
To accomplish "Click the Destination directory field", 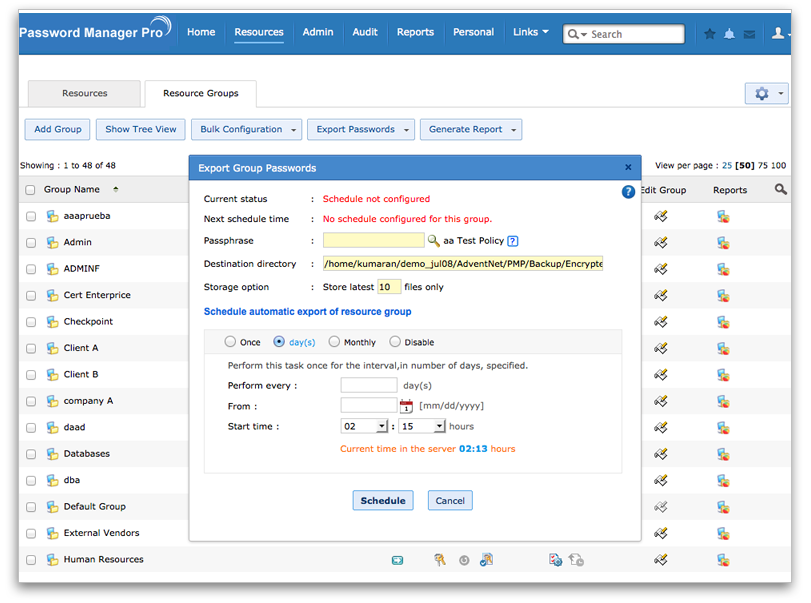I will (463, 263).
